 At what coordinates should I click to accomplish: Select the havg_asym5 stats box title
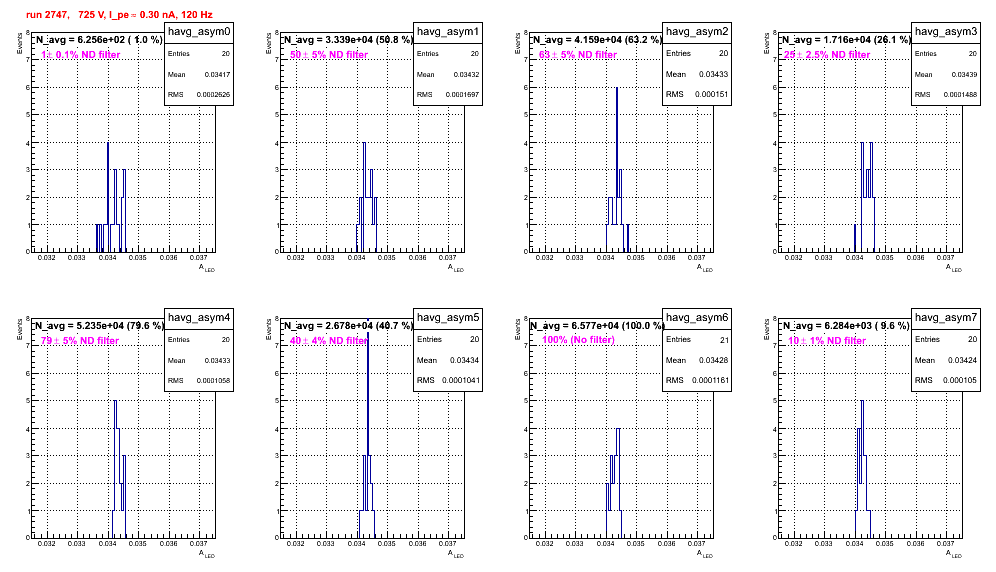[448, 318]
